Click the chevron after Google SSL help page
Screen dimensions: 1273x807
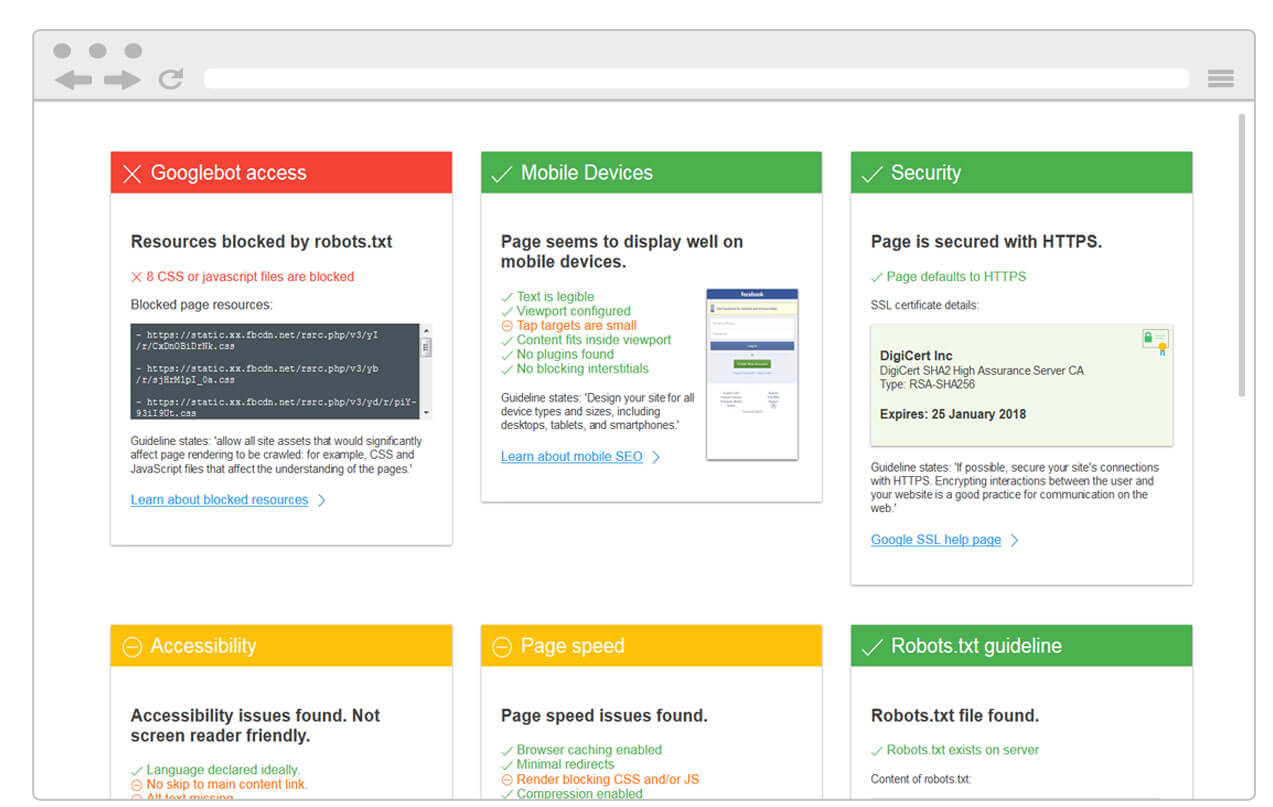pyautogui.click(x=1014, y=540)
